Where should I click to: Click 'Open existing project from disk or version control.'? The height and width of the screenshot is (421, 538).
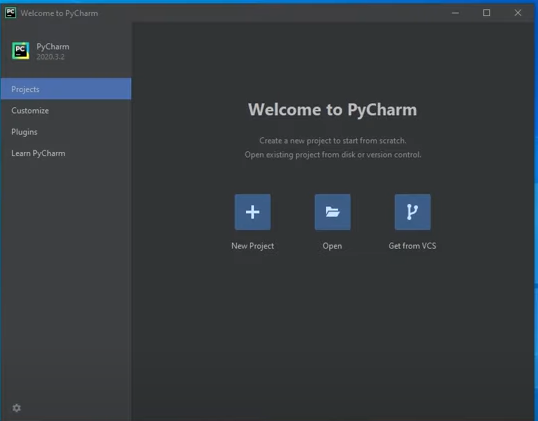pos(333,155)
